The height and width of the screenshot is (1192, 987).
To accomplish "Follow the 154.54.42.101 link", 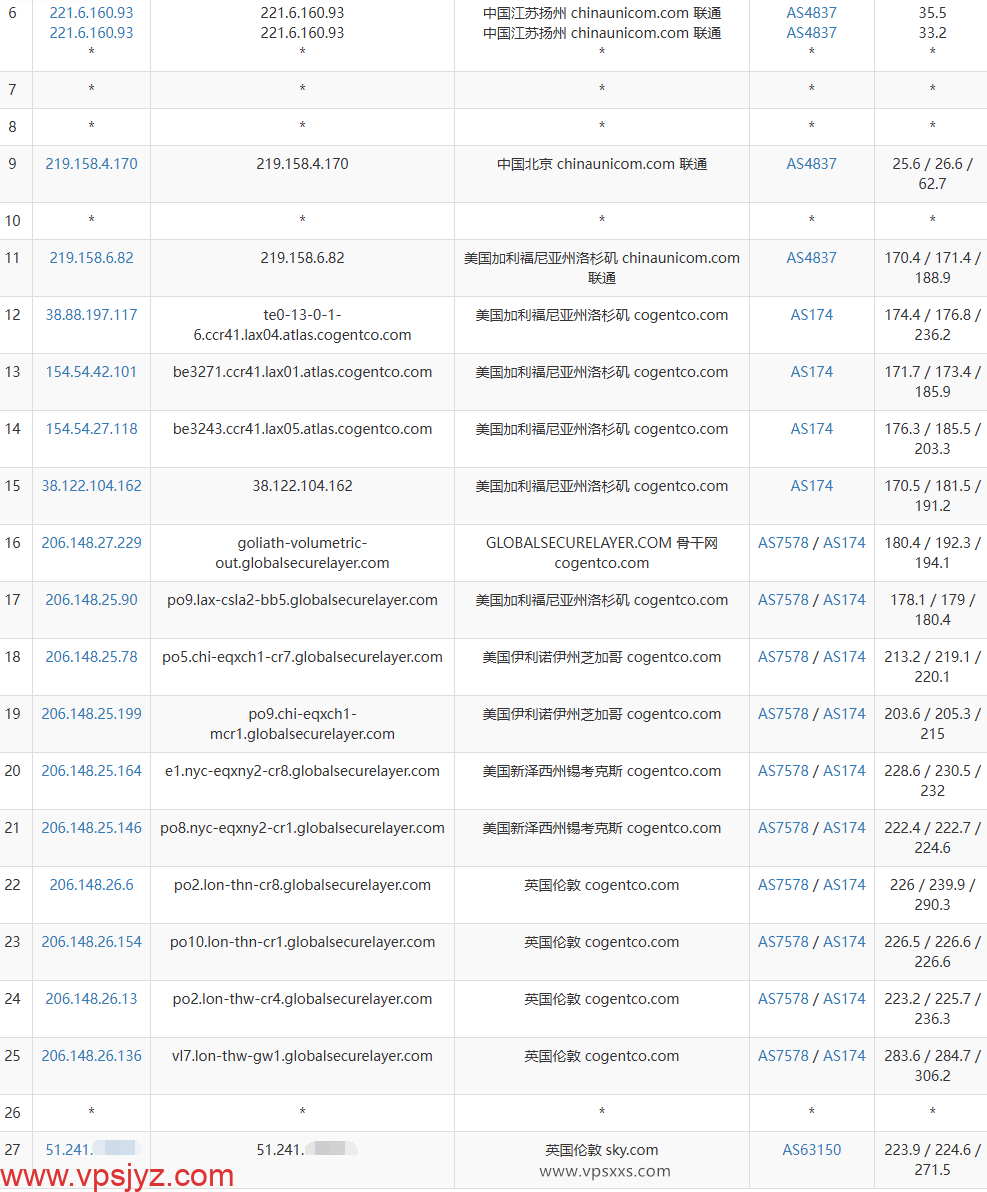I will tap(91, 372).
